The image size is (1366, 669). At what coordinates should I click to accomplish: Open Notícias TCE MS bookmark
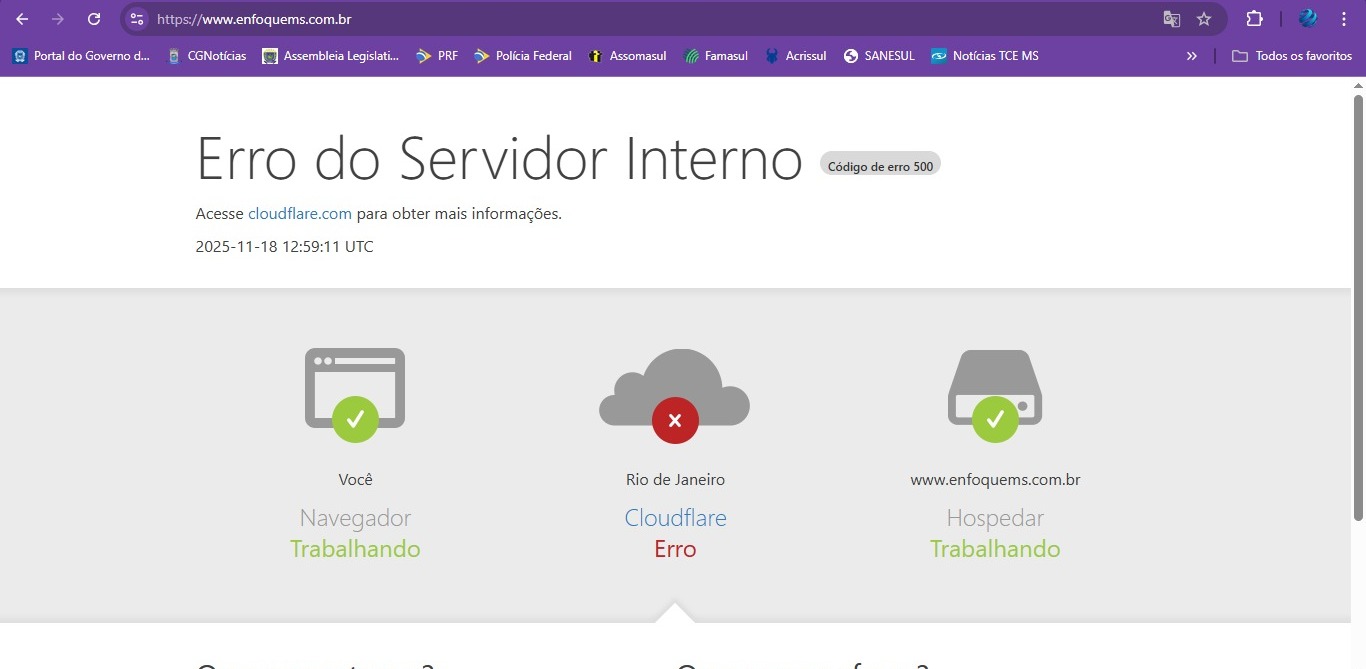[985, 56]
